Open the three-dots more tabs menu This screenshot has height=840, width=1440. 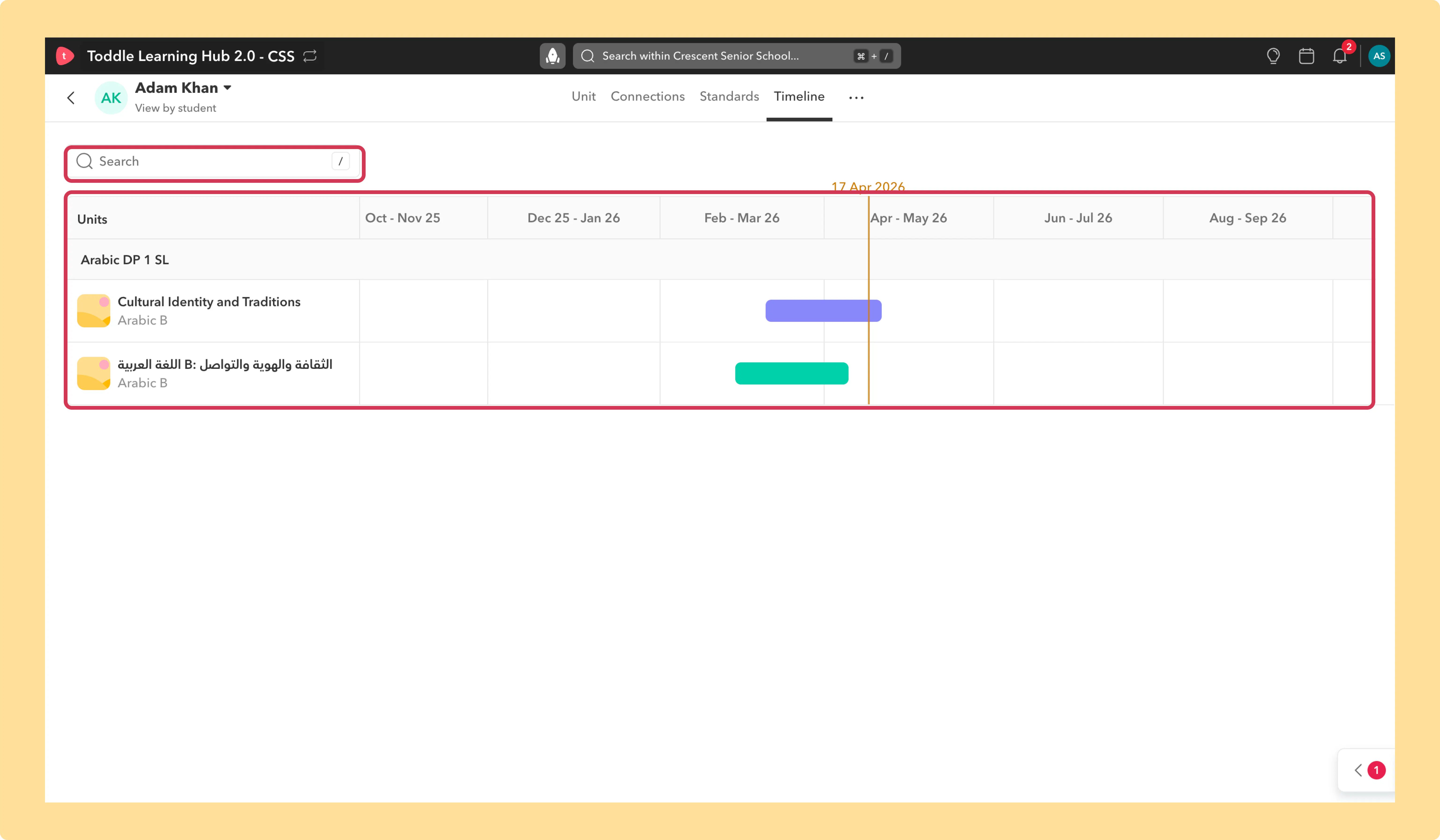click(856, 98)
